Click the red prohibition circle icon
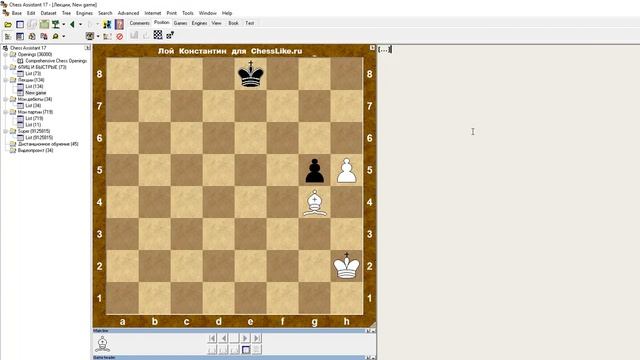This screenshot has width=640, height=360. 120,36
